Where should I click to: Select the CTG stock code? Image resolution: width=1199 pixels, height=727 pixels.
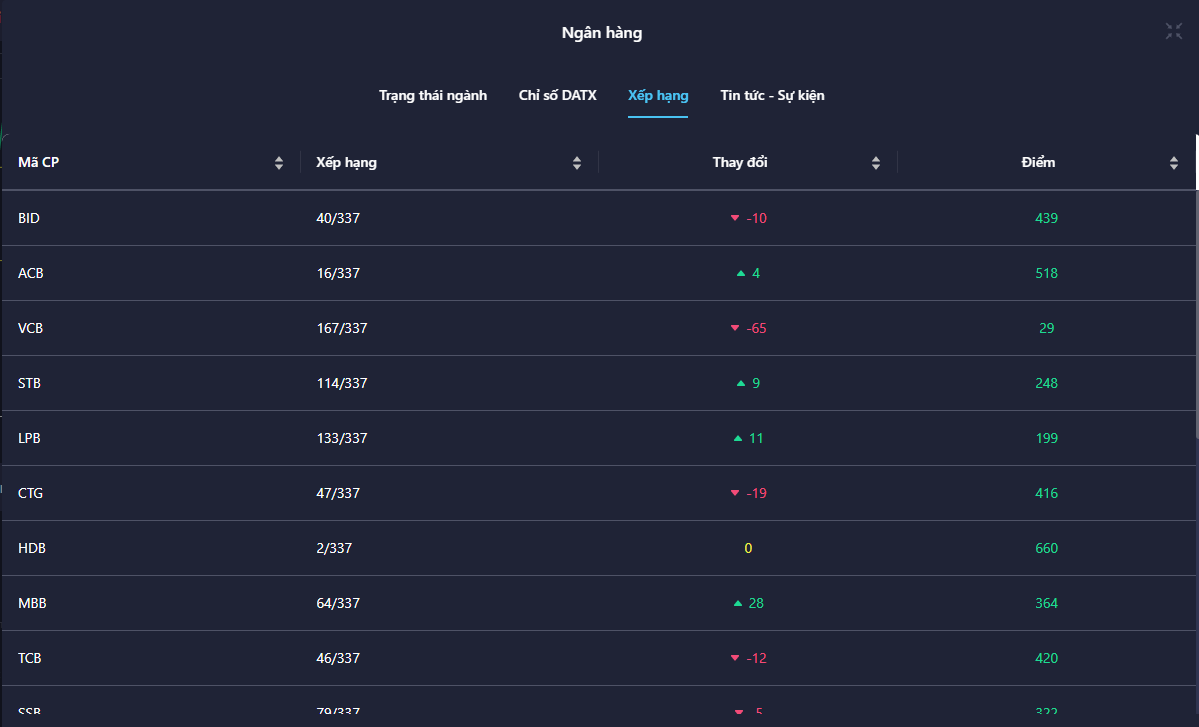pyautogui.click(x=31, y=493)
